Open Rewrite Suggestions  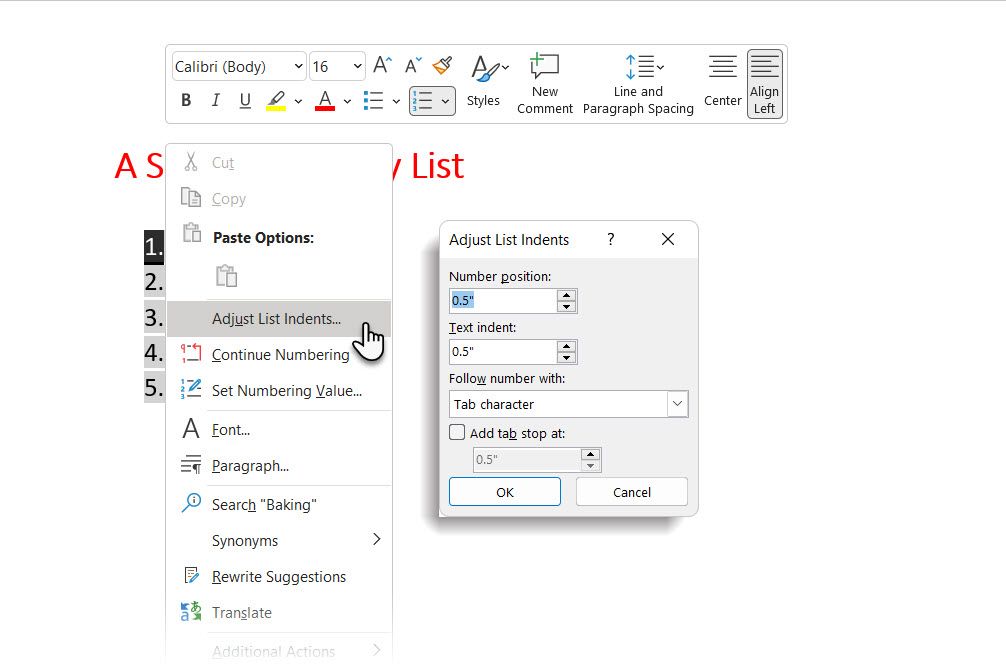pos(279,577)
